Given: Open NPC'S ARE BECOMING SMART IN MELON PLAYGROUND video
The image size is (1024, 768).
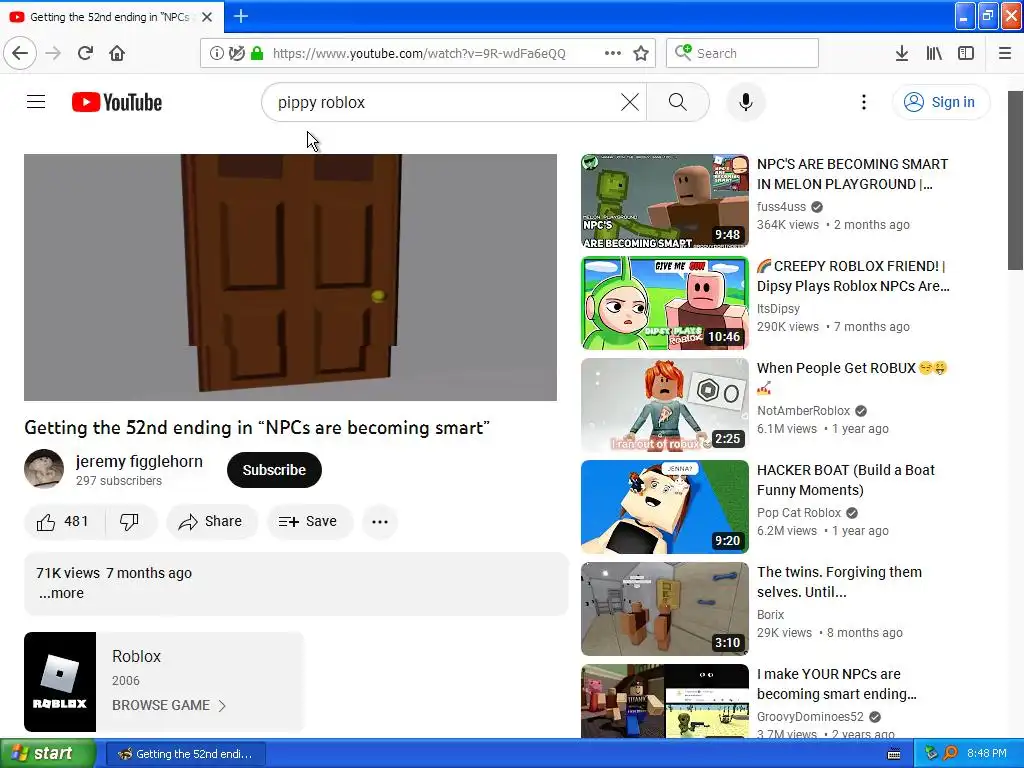Looking at the screenshot, I should tap(852, 174).
